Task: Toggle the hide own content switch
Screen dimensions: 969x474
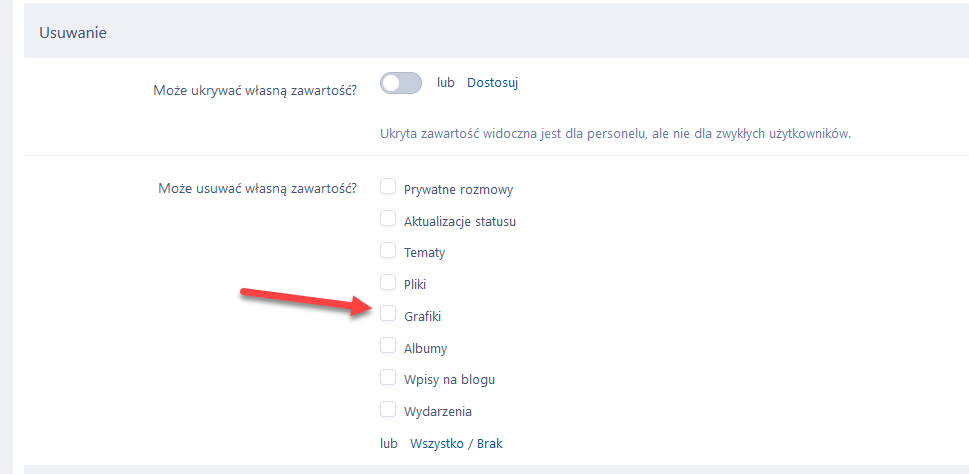Action: [x=401, y=84]
